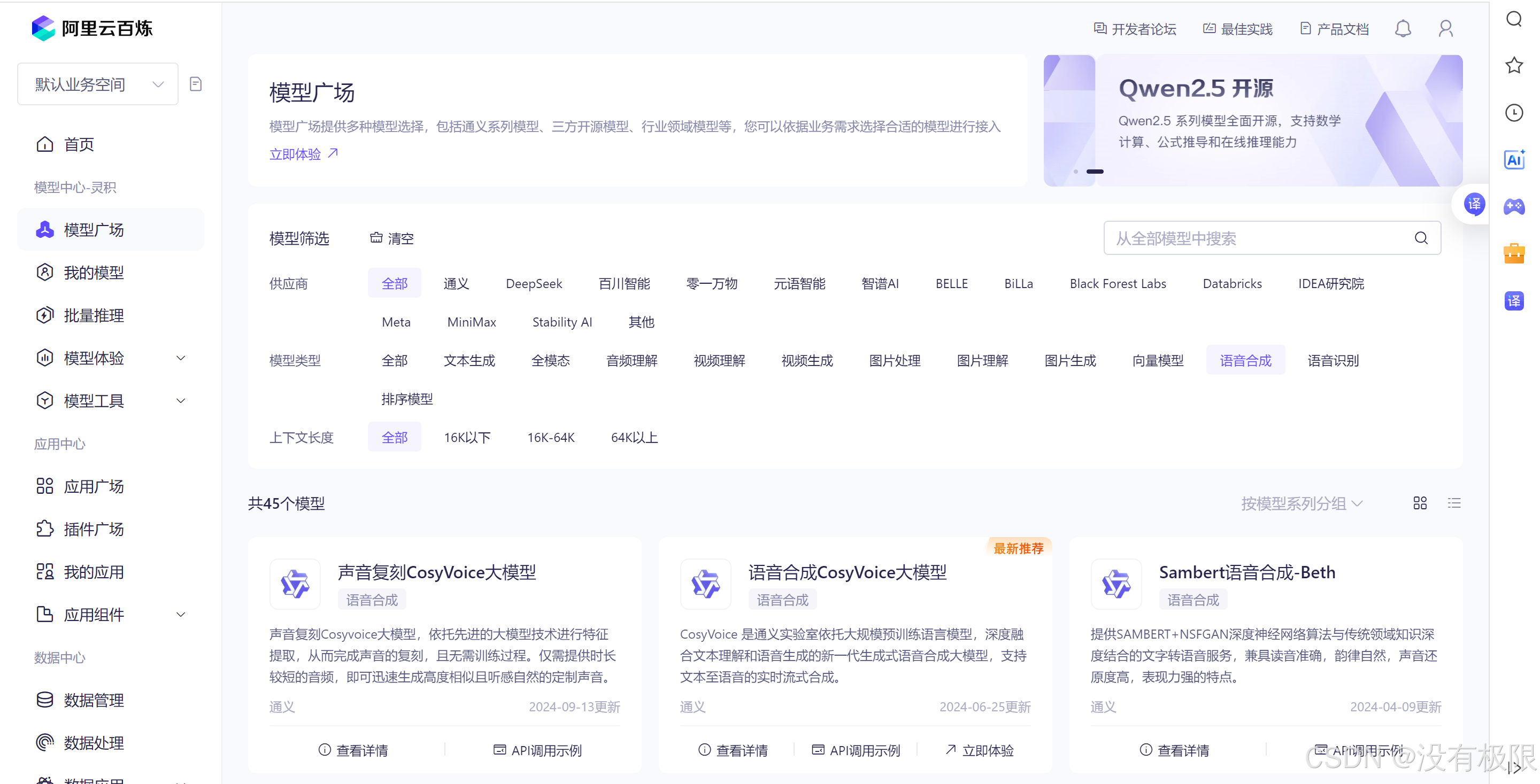Select 语音识别 model type filter

pyautogui.click(x=1333, y=360)
